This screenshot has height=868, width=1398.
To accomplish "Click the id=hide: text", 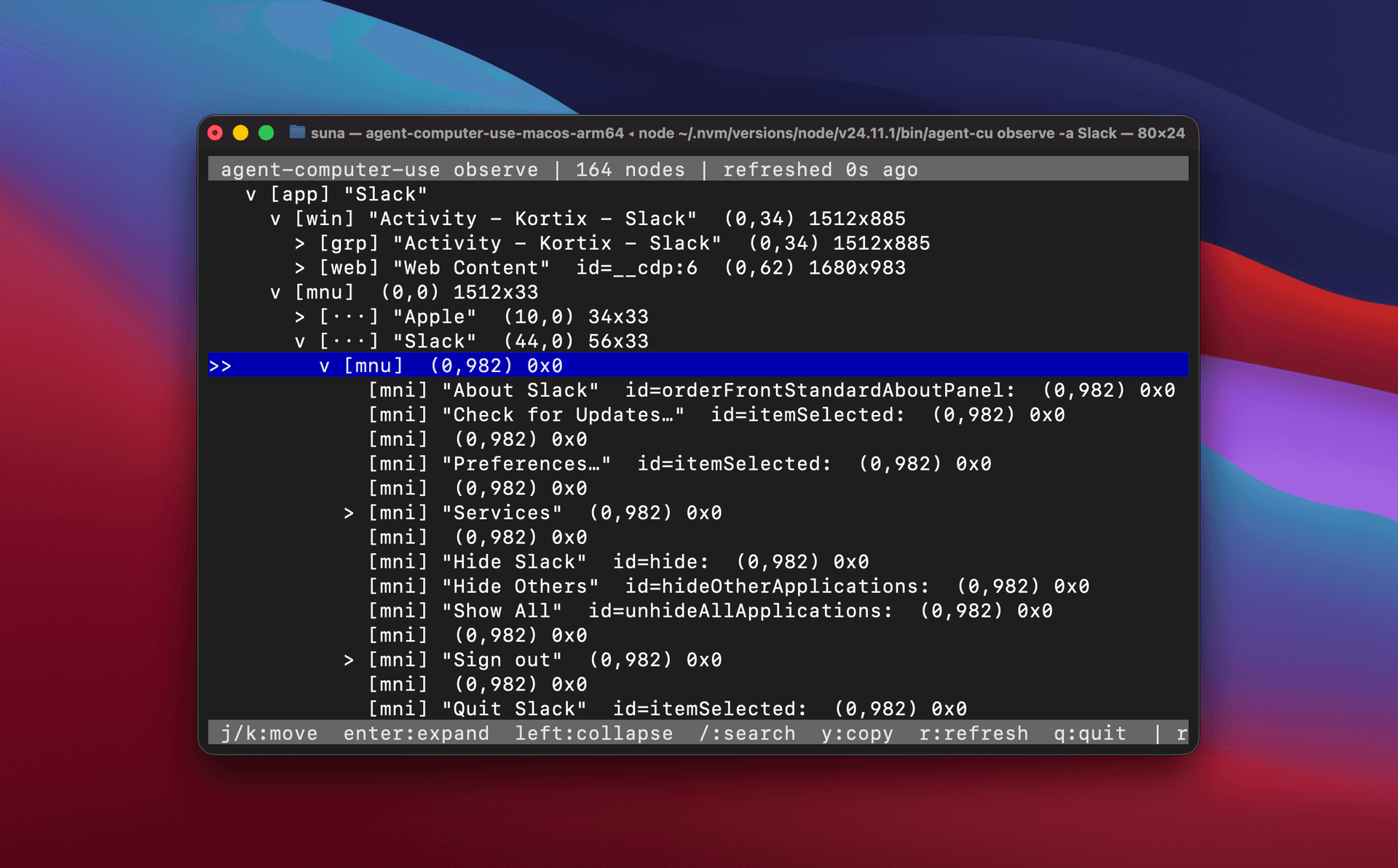I will pos(661,562).
